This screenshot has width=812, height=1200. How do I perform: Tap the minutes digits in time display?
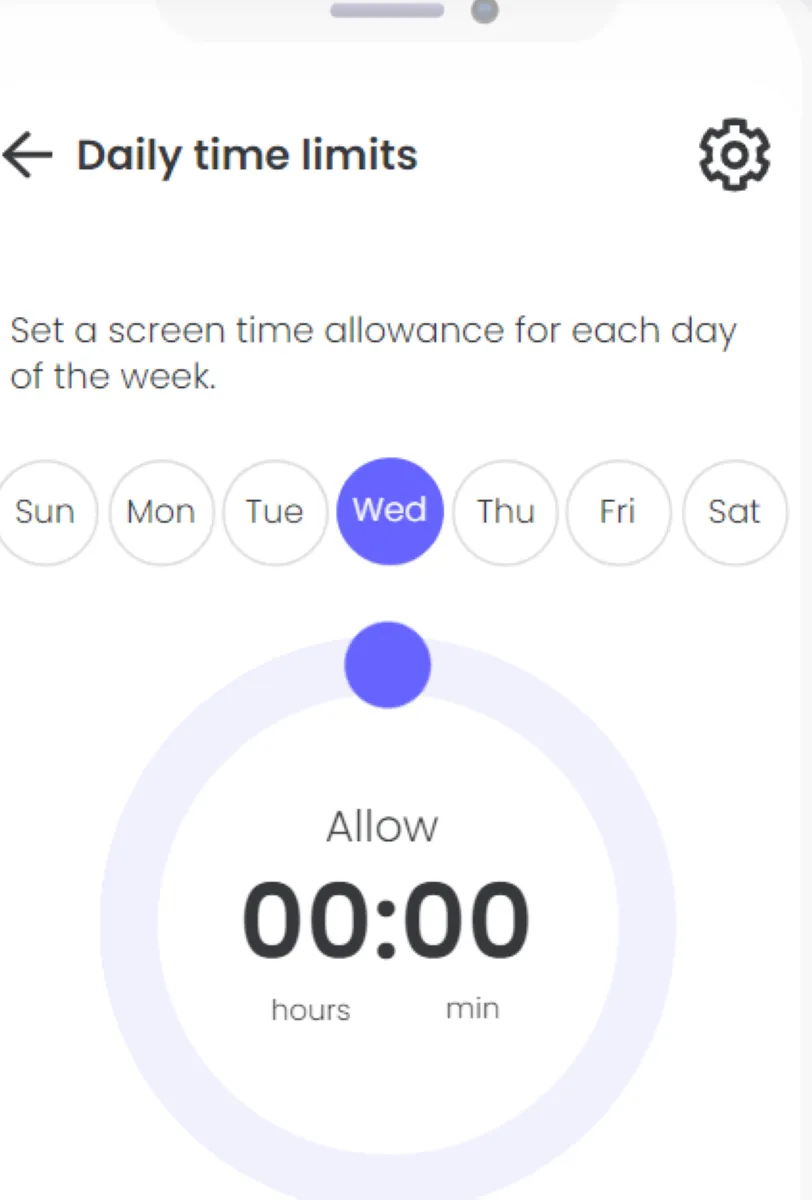(x=468, y=920)
